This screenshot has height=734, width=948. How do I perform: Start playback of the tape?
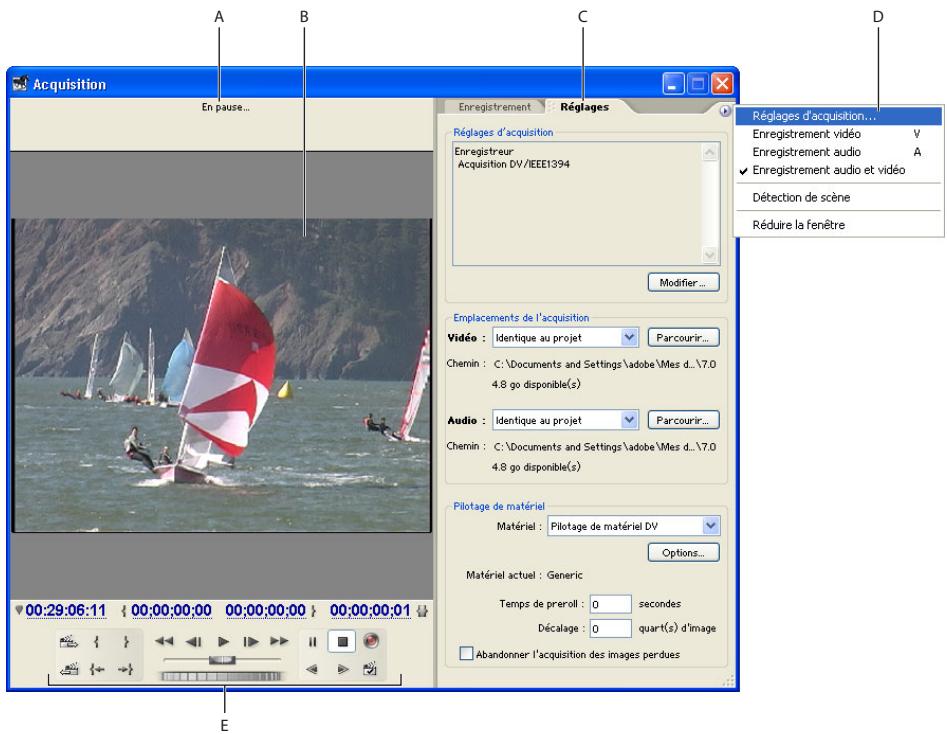coord(222,643)
